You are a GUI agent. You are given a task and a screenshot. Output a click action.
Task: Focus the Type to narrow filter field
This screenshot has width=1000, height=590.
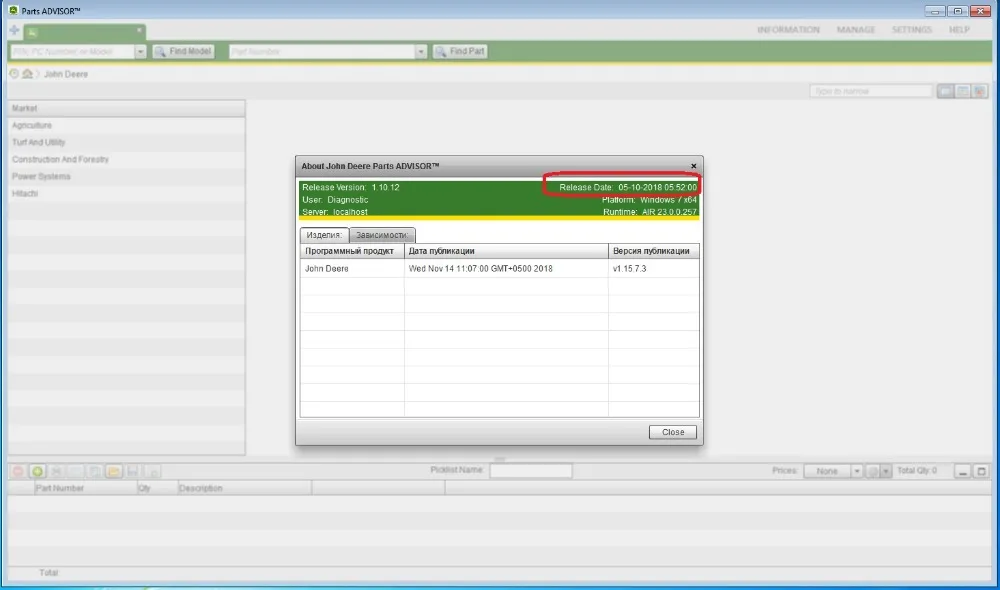pos(871,91)
